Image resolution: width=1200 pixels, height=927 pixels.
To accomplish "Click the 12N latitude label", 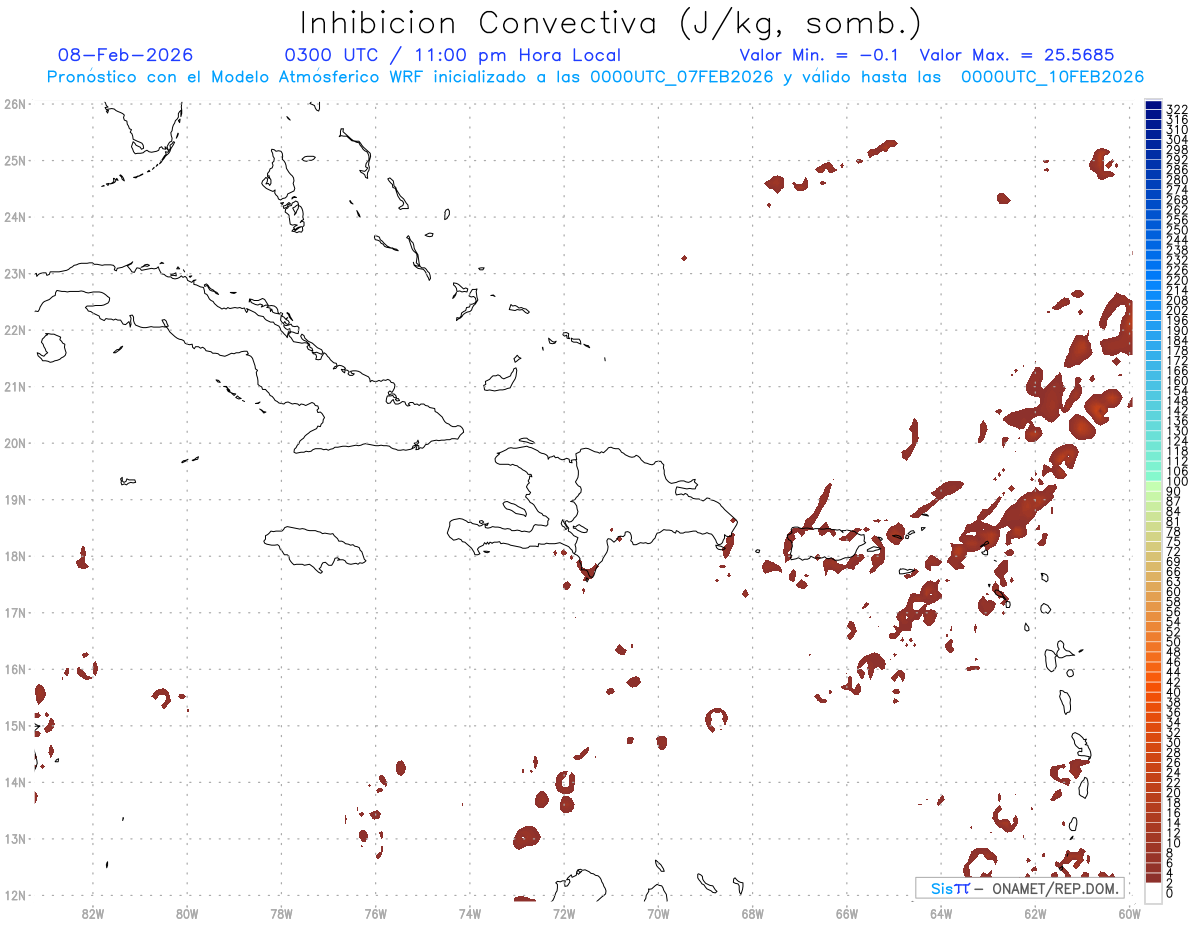I will 15,895.
